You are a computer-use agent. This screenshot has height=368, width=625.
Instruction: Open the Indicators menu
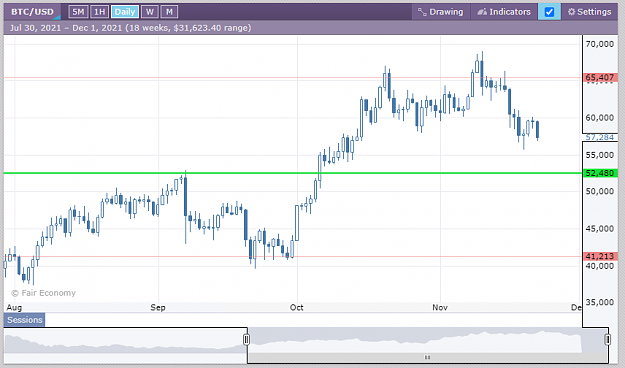(x=504, y=12)
